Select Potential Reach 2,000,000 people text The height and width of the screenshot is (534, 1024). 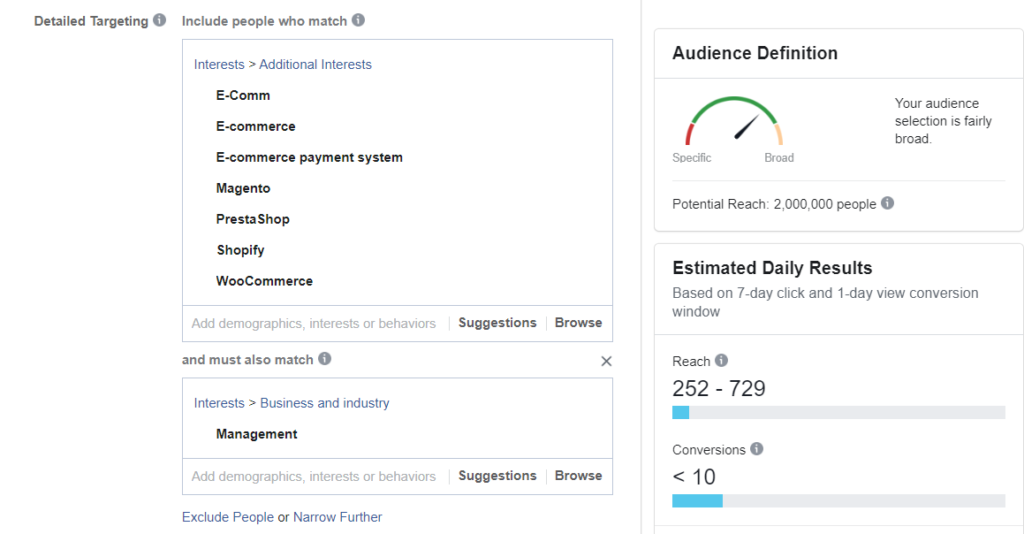[774, 204]
